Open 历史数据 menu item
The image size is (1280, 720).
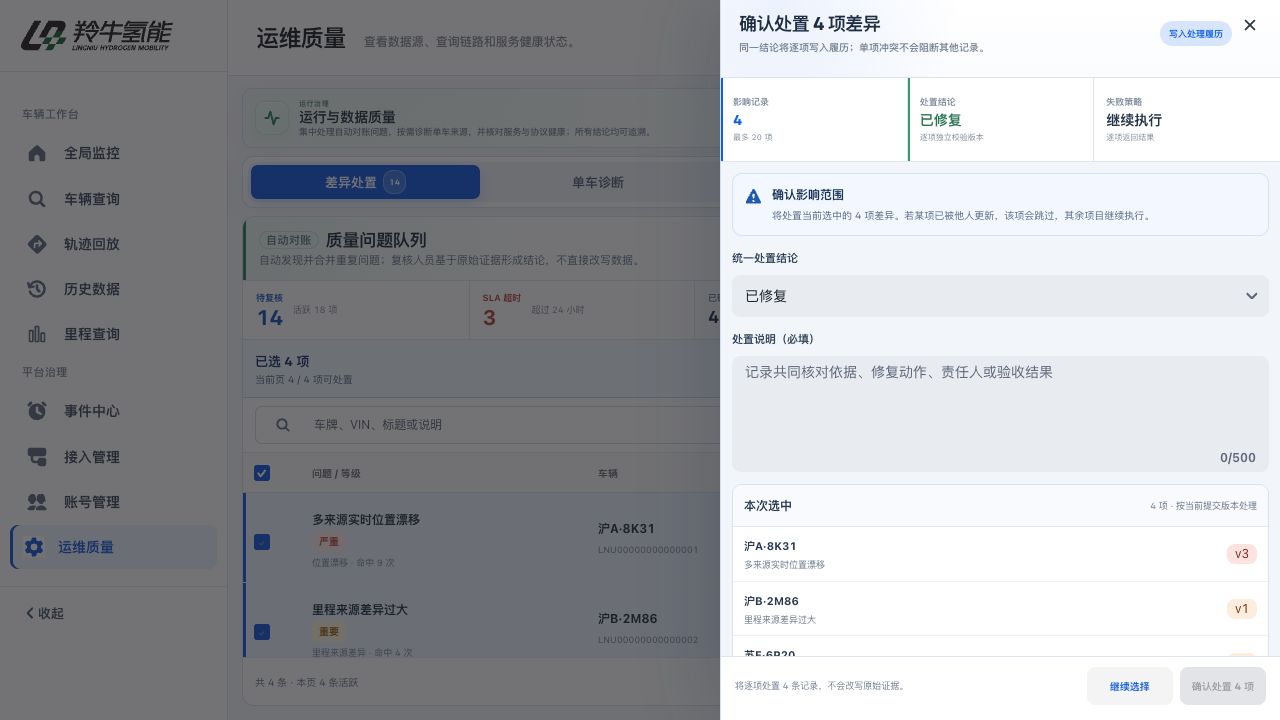pos(113,289)
